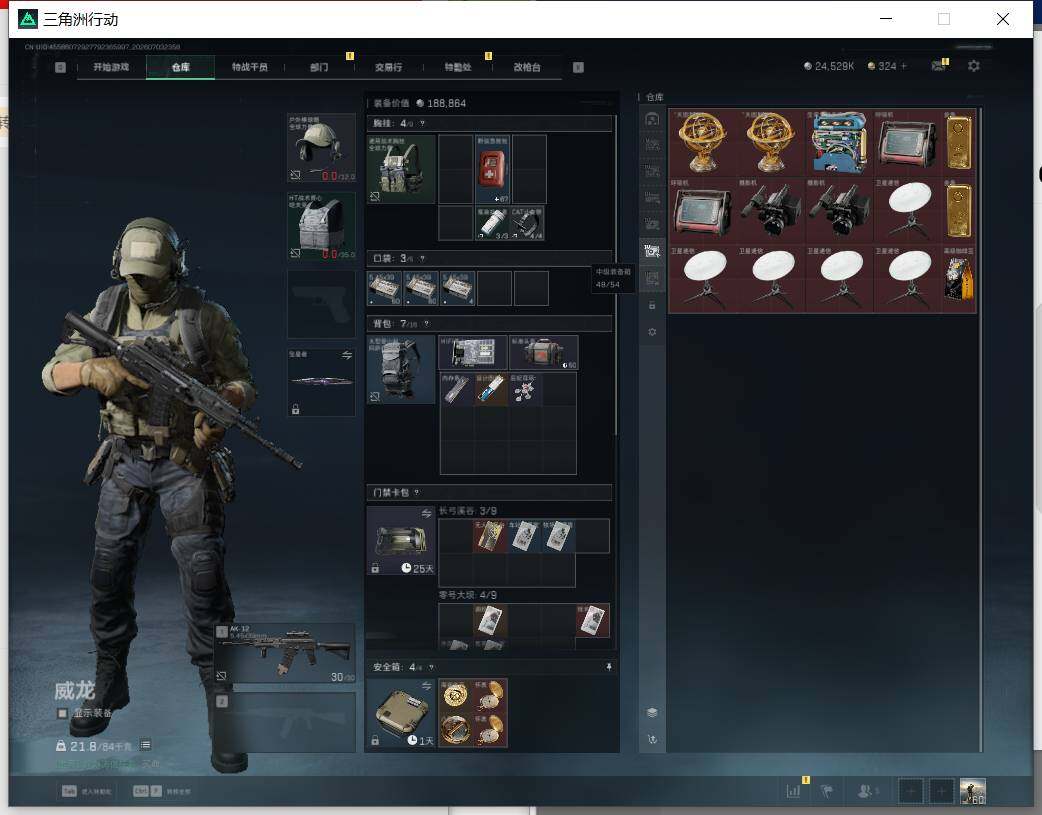This screenshot has height=815, width=1042.
Task: Click the flag icon in bottom bar
Action: (x=827, y=791)
